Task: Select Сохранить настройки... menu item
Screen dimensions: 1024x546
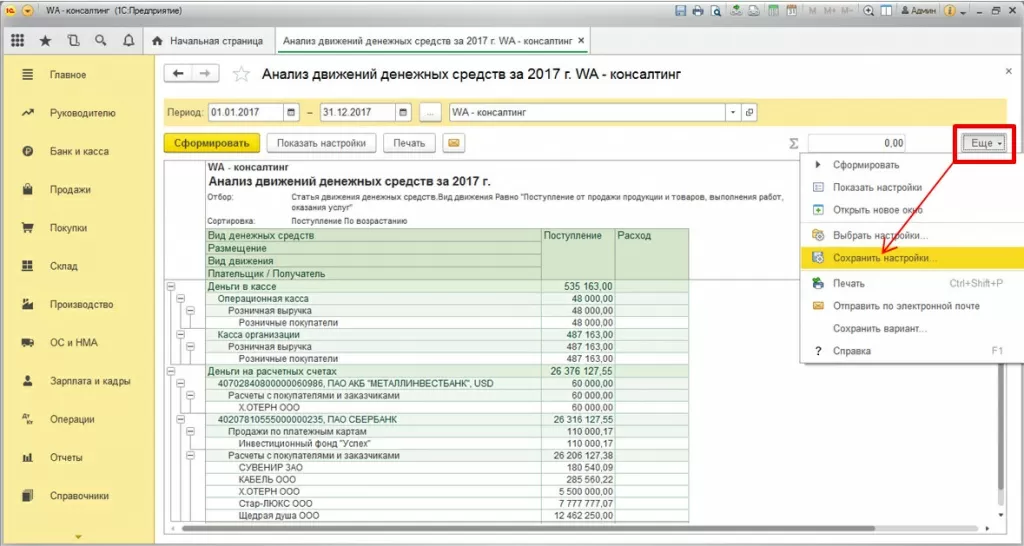Action: pyautogui.click(x=885, y=258)
